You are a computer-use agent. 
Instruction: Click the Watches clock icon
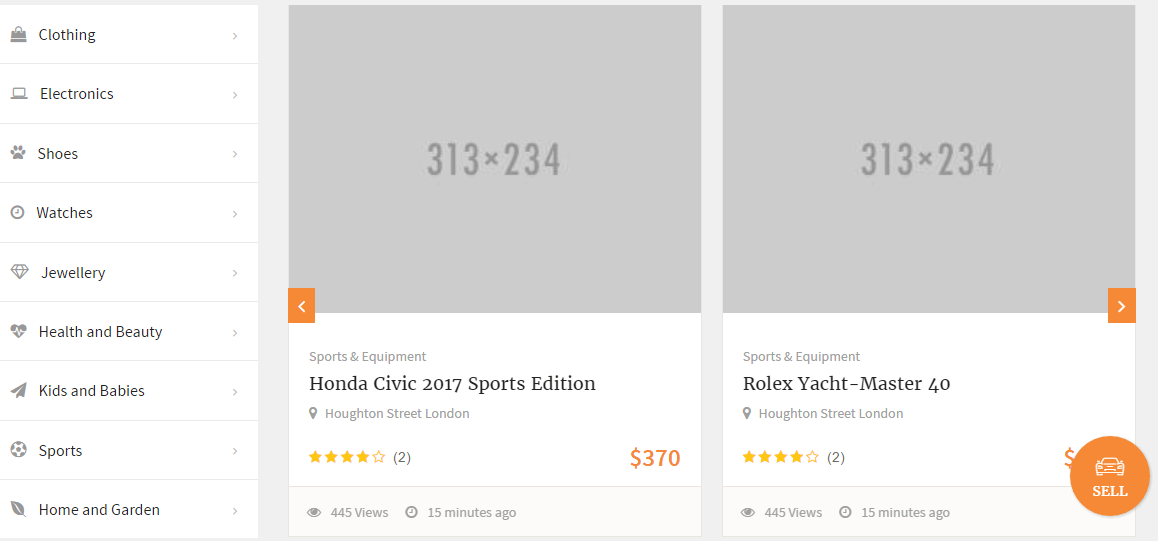[x=17, y=213]
